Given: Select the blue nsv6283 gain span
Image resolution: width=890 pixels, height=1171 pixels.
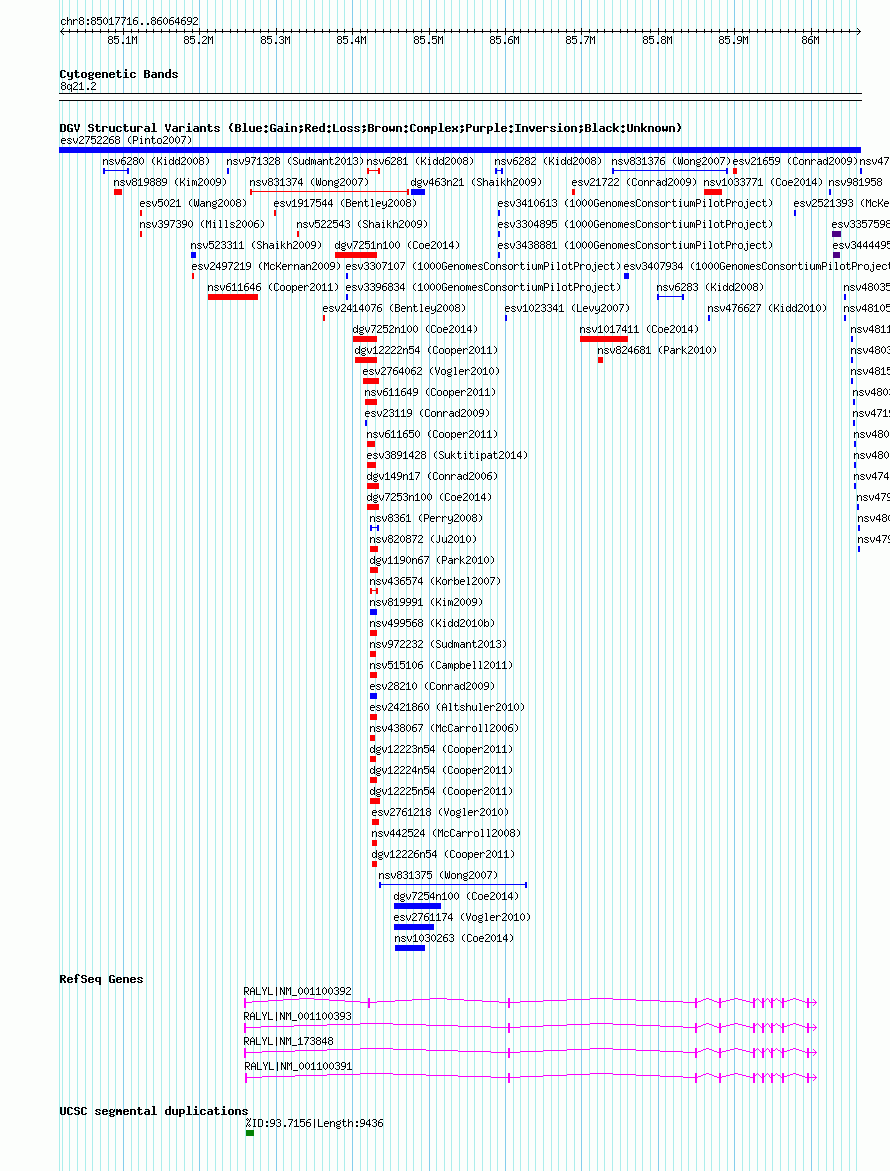Looking at the screenshot, I should coord(670,297).
